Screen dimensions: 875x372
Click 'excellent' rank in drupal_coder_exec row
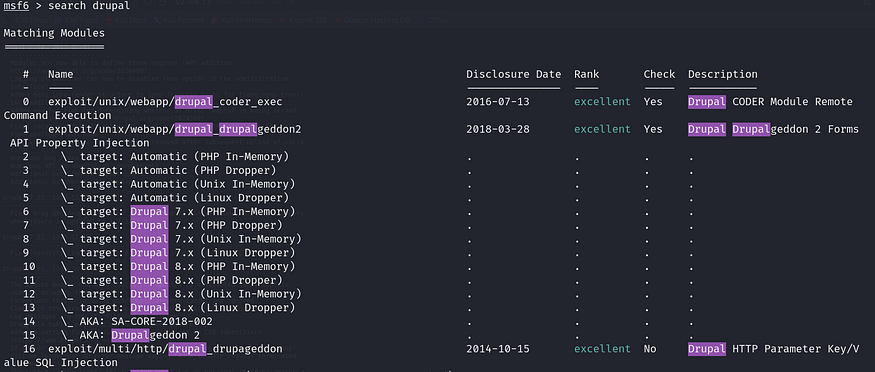(x=602, y=102)
